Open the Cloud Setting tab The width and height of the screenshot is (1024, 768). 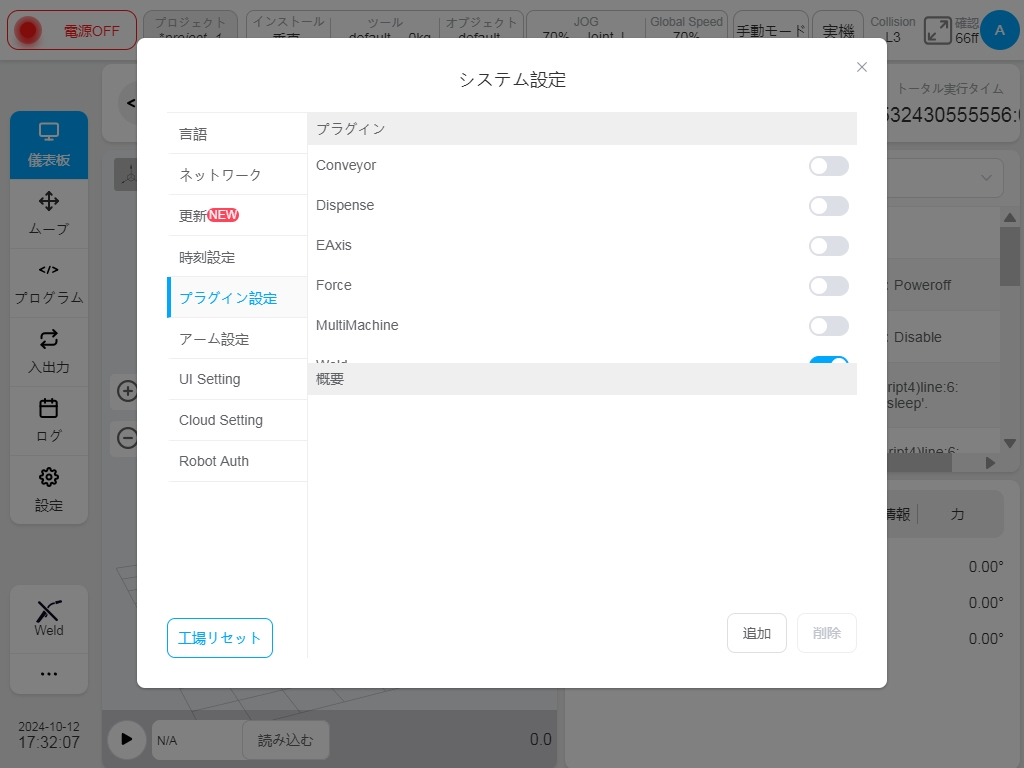pos(237,421)
